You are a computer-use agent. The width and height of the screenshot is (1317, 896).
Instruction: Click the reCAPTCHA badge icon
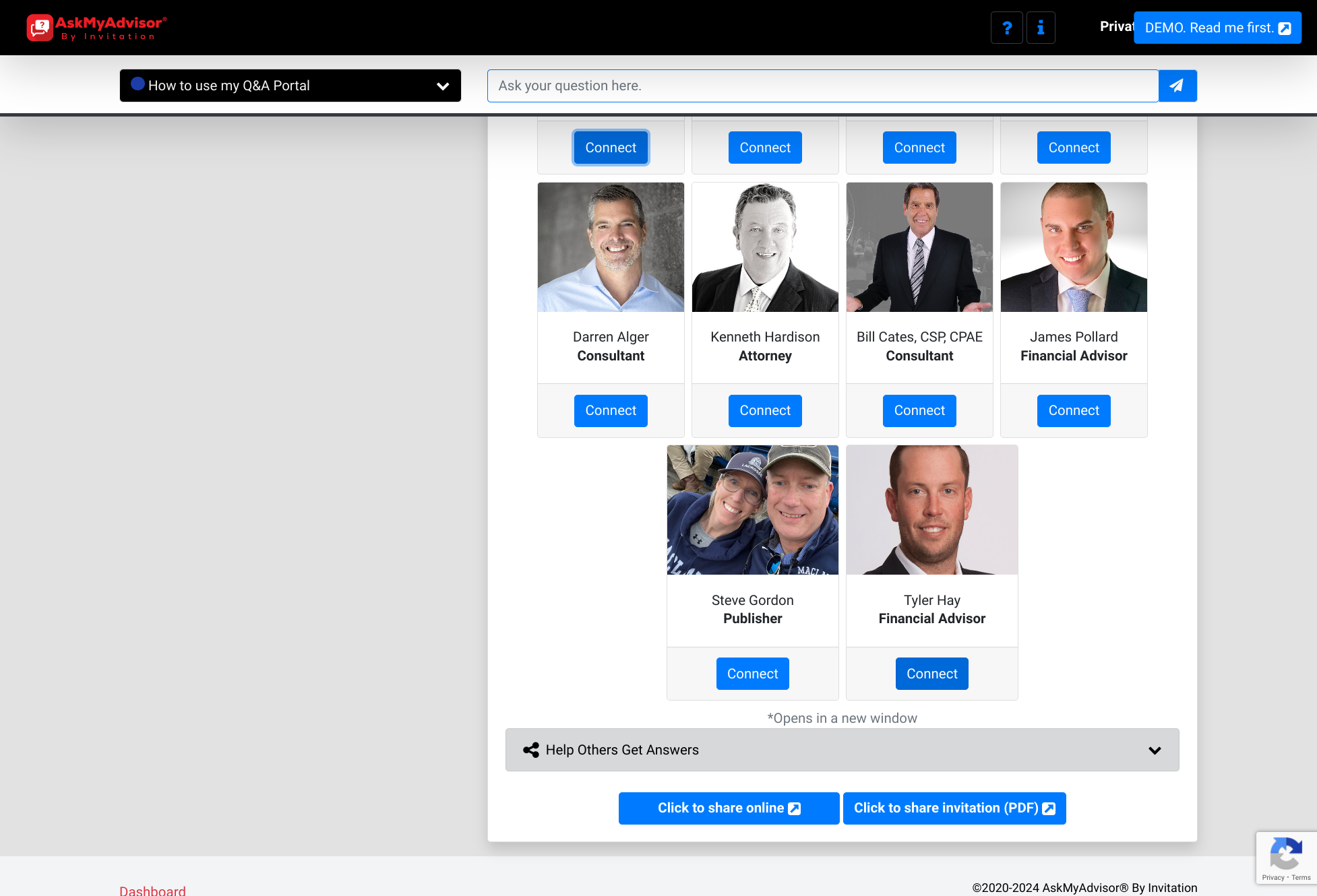1286,853
